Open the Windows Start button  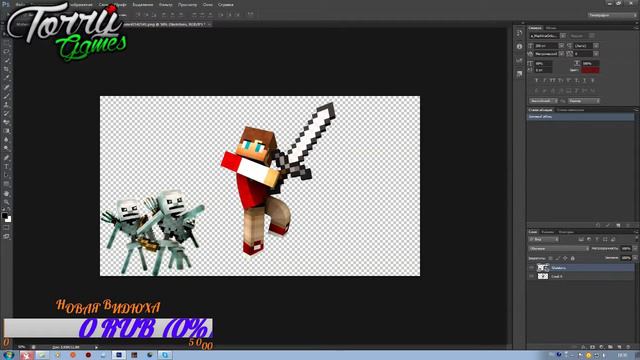coord(9,355)
